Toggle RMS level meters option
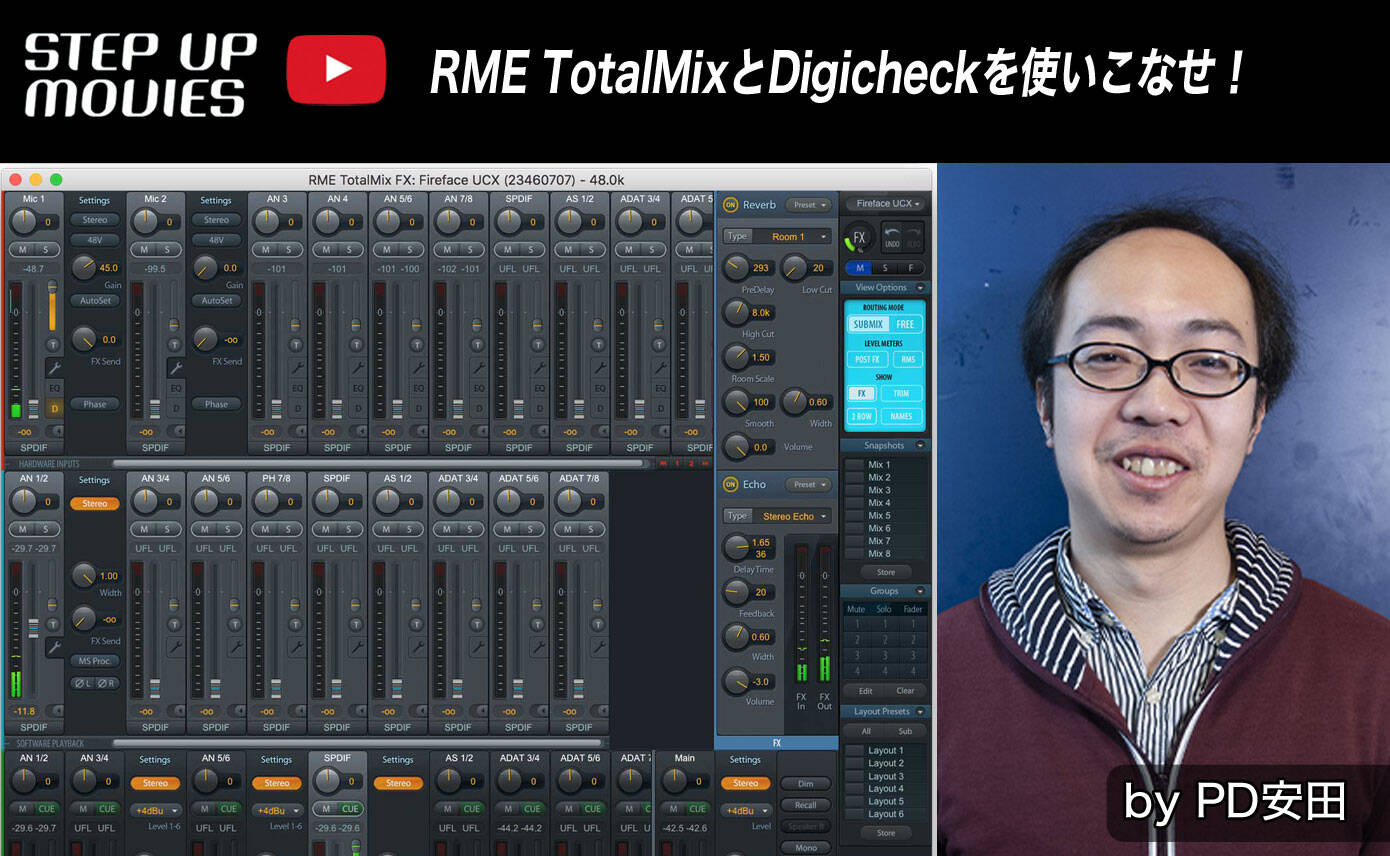This screenshot has width=1390, height=856. pos(909,359)
